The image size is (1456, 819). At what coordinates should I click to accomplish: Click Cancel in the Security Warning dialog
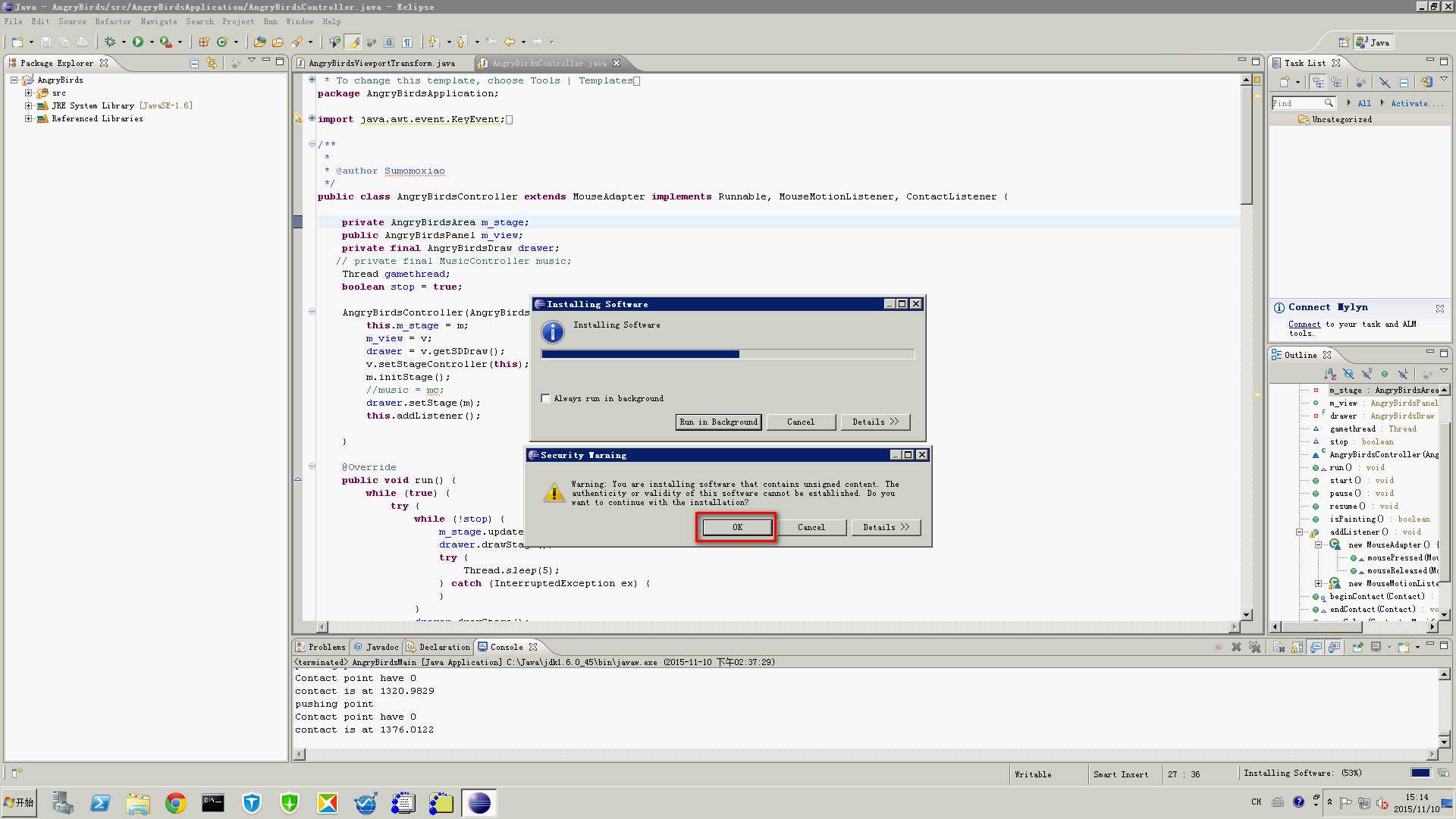click(811, 527)
